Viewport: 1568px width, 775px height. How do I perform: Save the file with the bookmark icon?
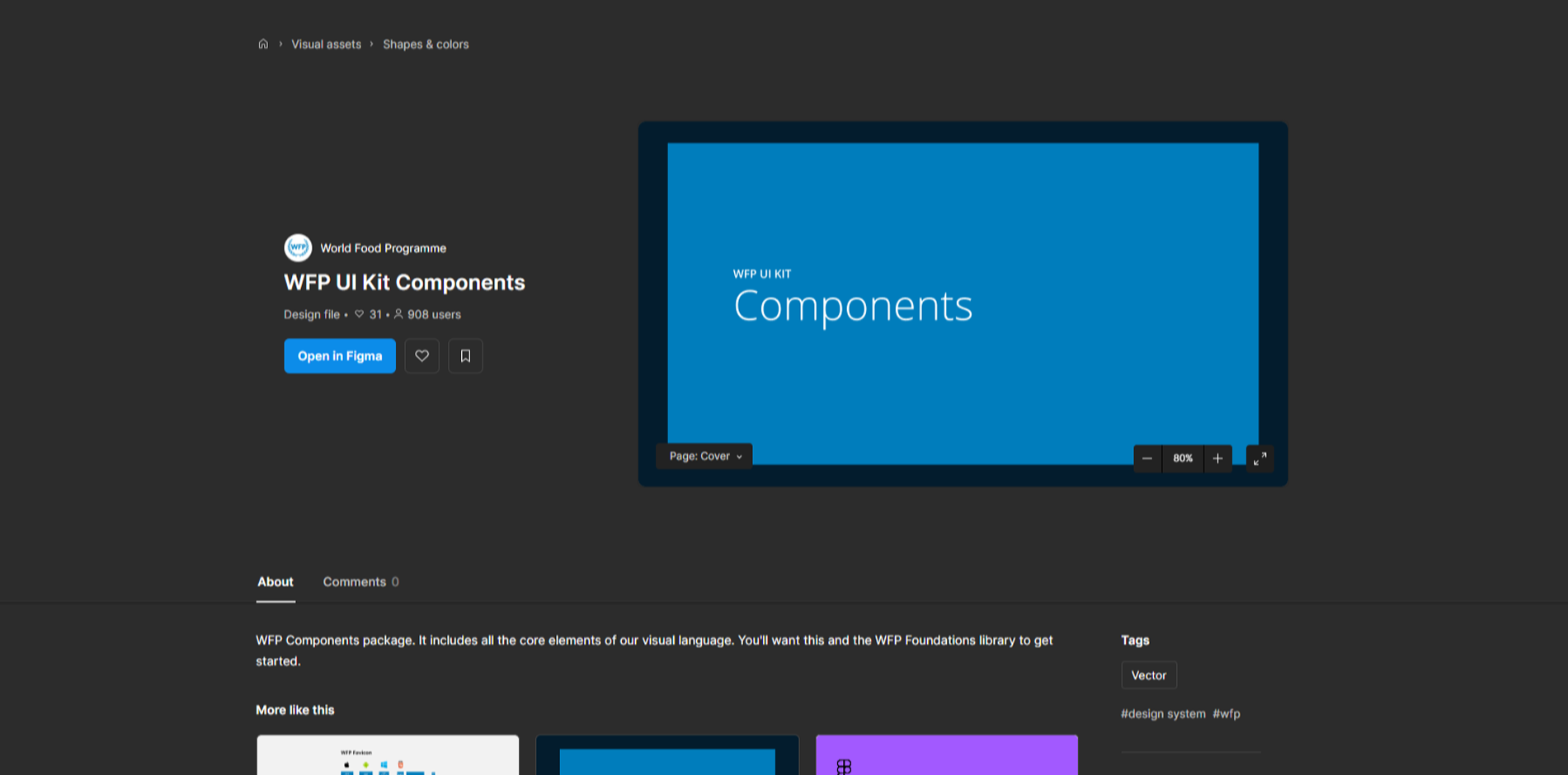click(x=465, y=356)
